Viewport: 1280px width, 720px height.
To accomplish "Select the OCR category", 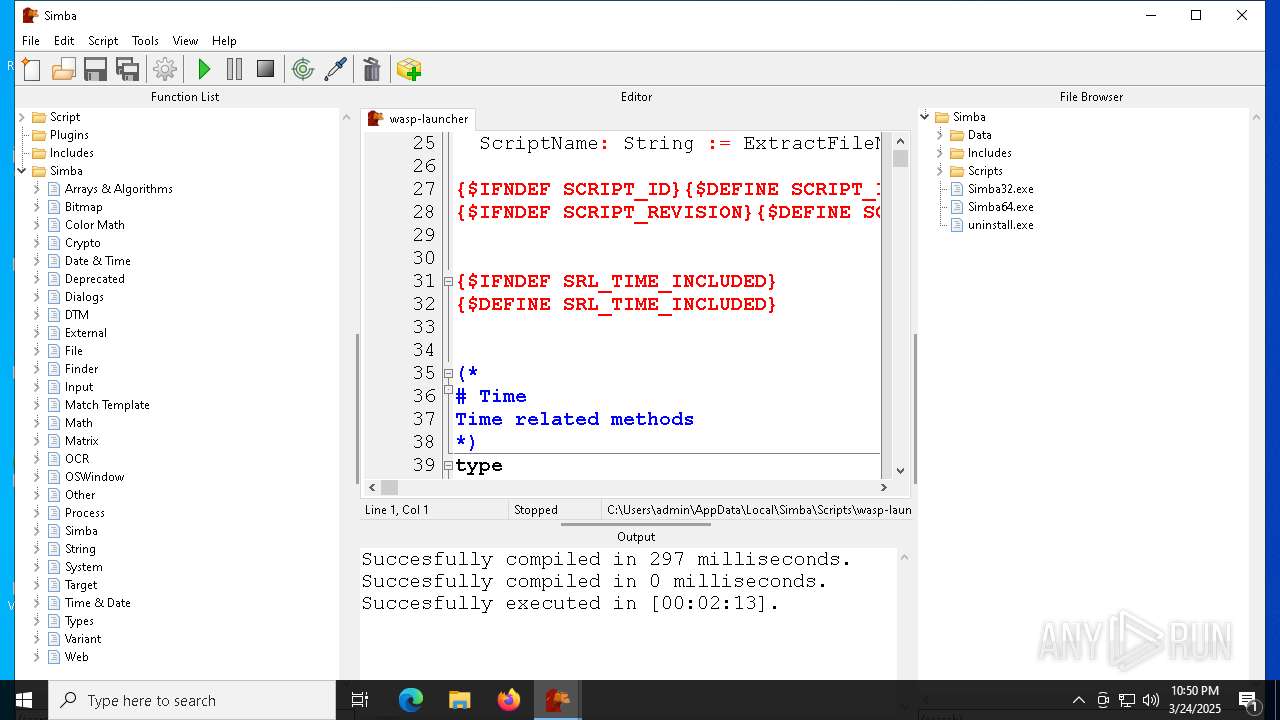I will point(77,459).
